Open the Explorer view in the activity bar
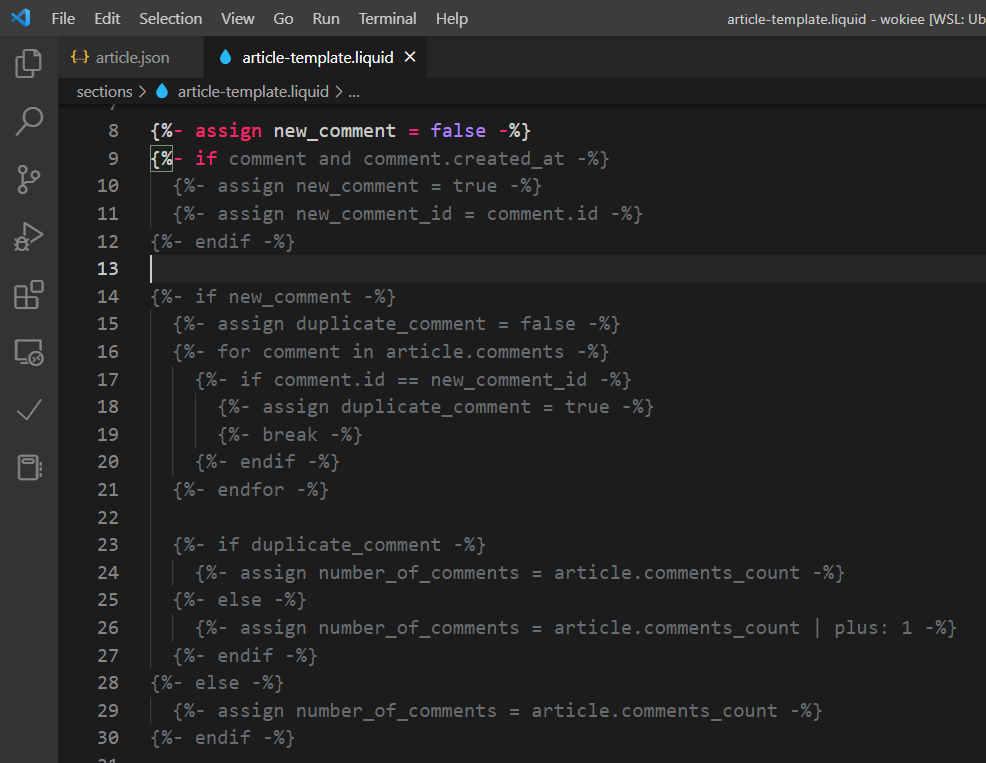Image resolution: width=986 pixels, height=763 pixels. tap(28, 64)
